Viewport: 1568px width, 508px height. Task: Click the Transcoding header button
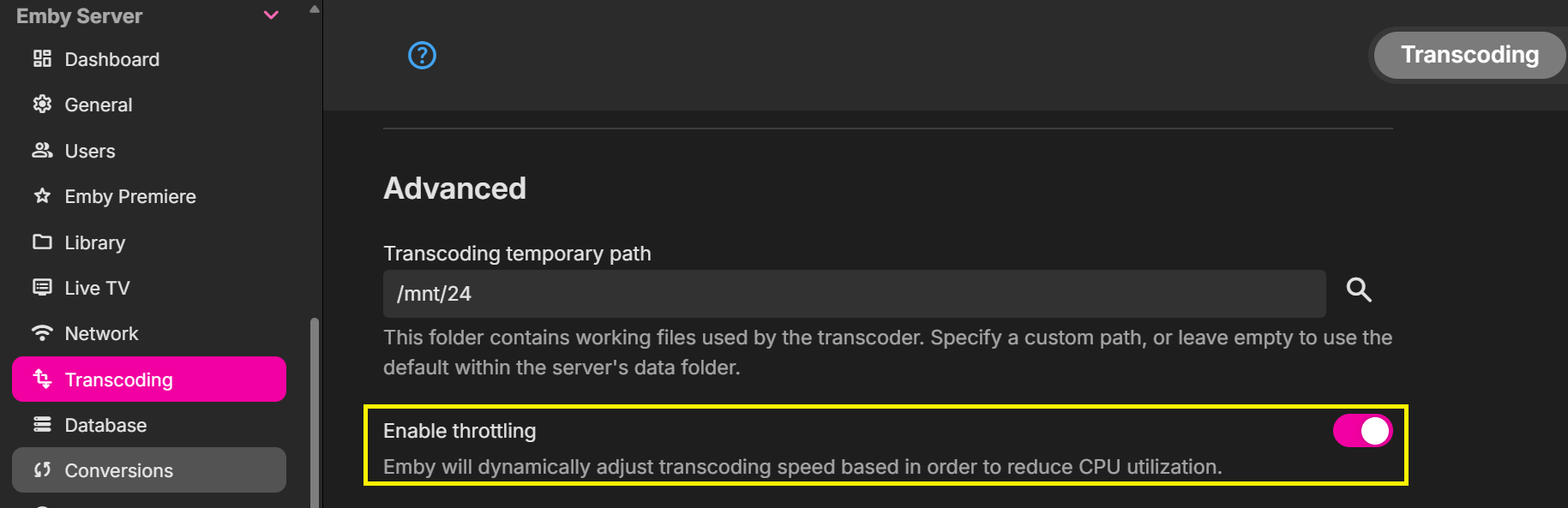click(x=1469, y=54)
